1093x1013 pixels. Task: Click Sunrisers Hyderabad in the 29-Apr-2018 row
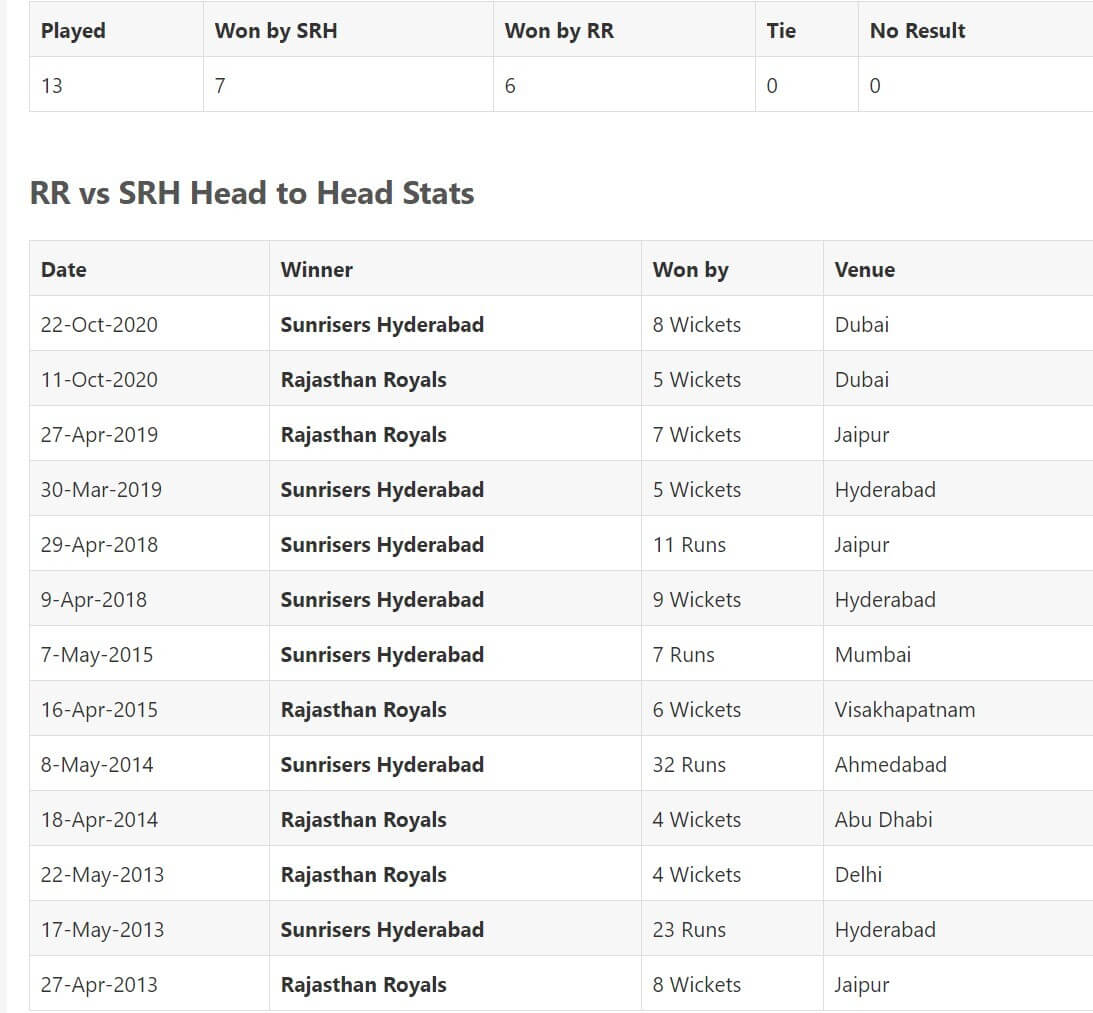click(382, 545)
